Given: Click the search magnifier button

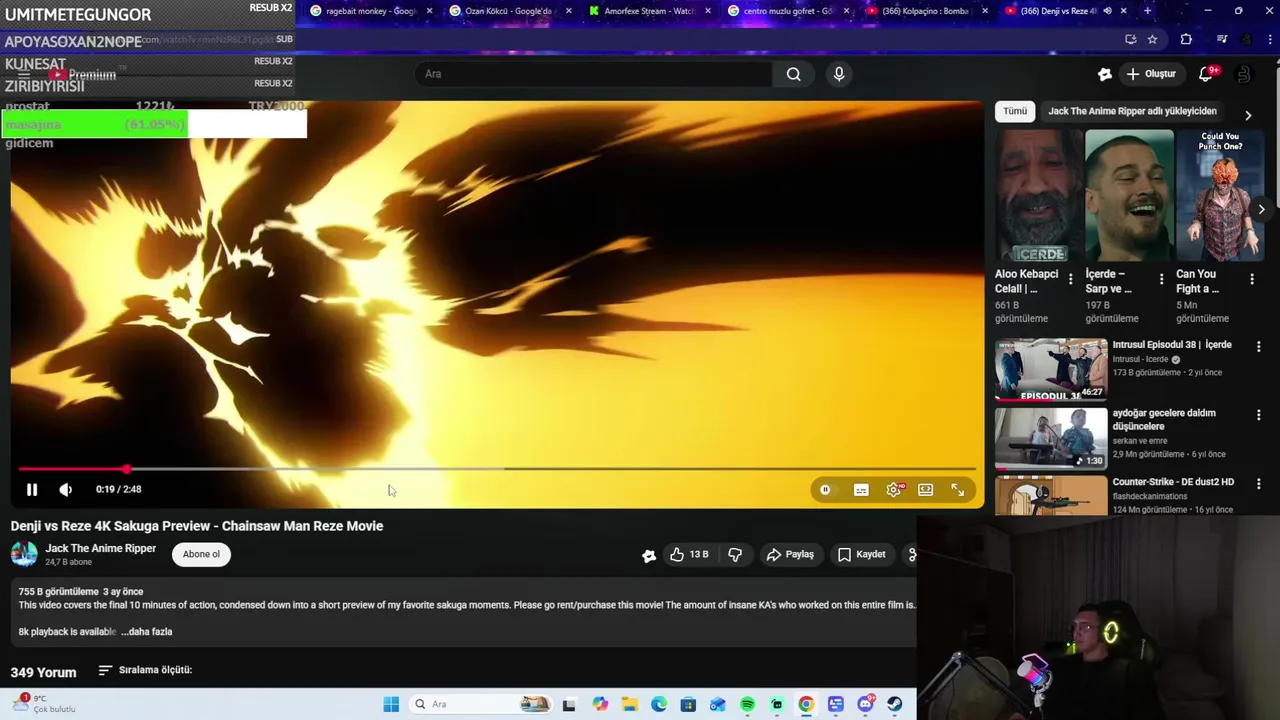Looking at the screenshot, I should click(x=793, y=74).
